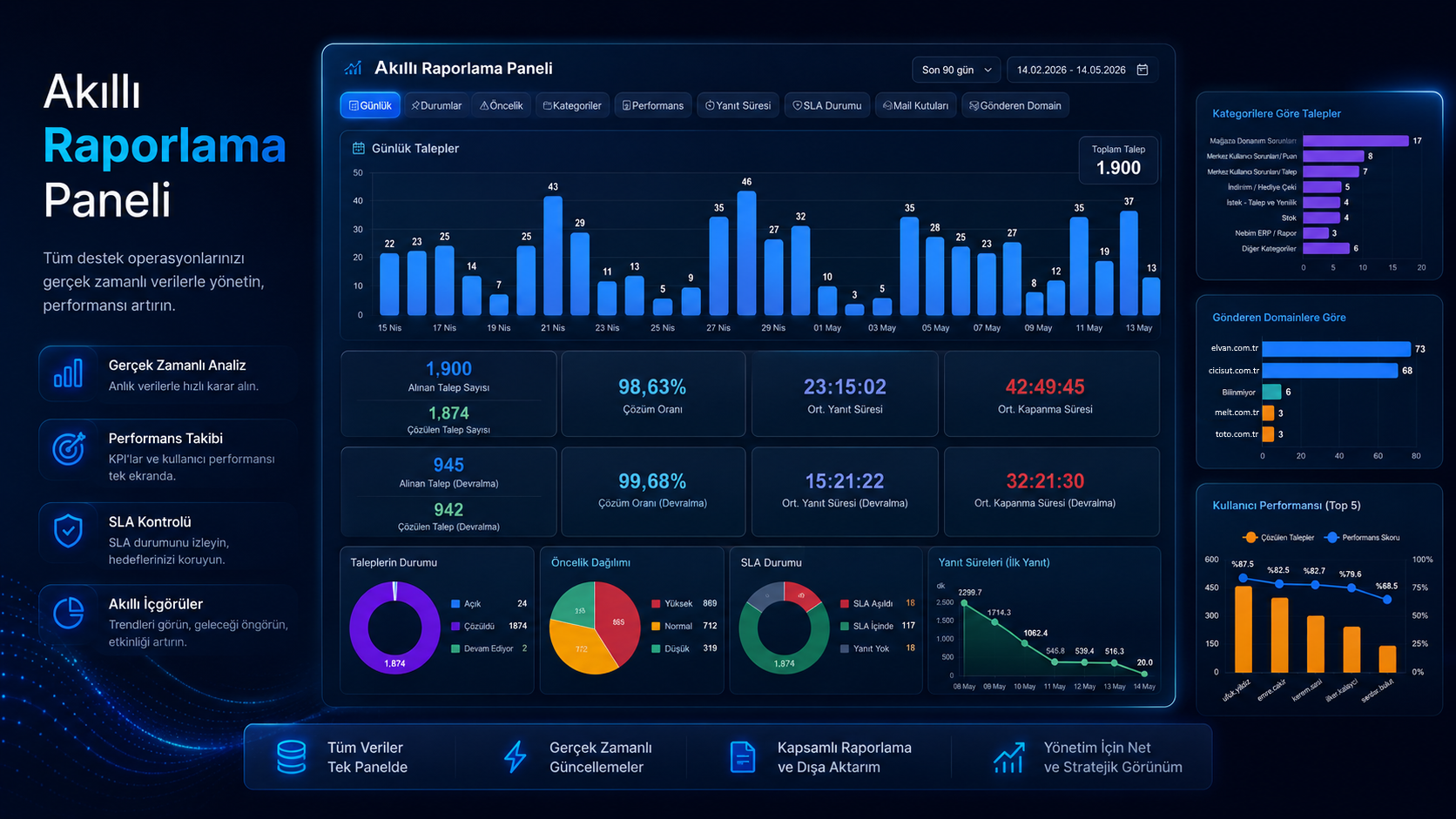1456x819 pixels.
Task: Toggle the Performans Skoru legend marker
Action: 1332,538
